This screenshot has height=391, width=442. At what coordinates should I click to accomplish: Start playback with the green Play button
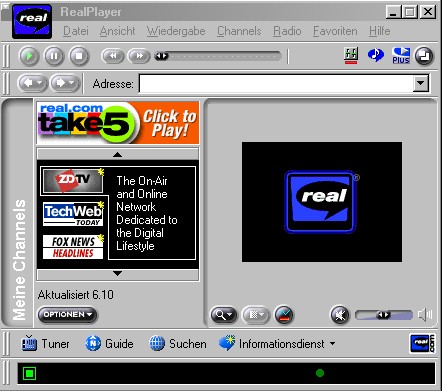29,56
